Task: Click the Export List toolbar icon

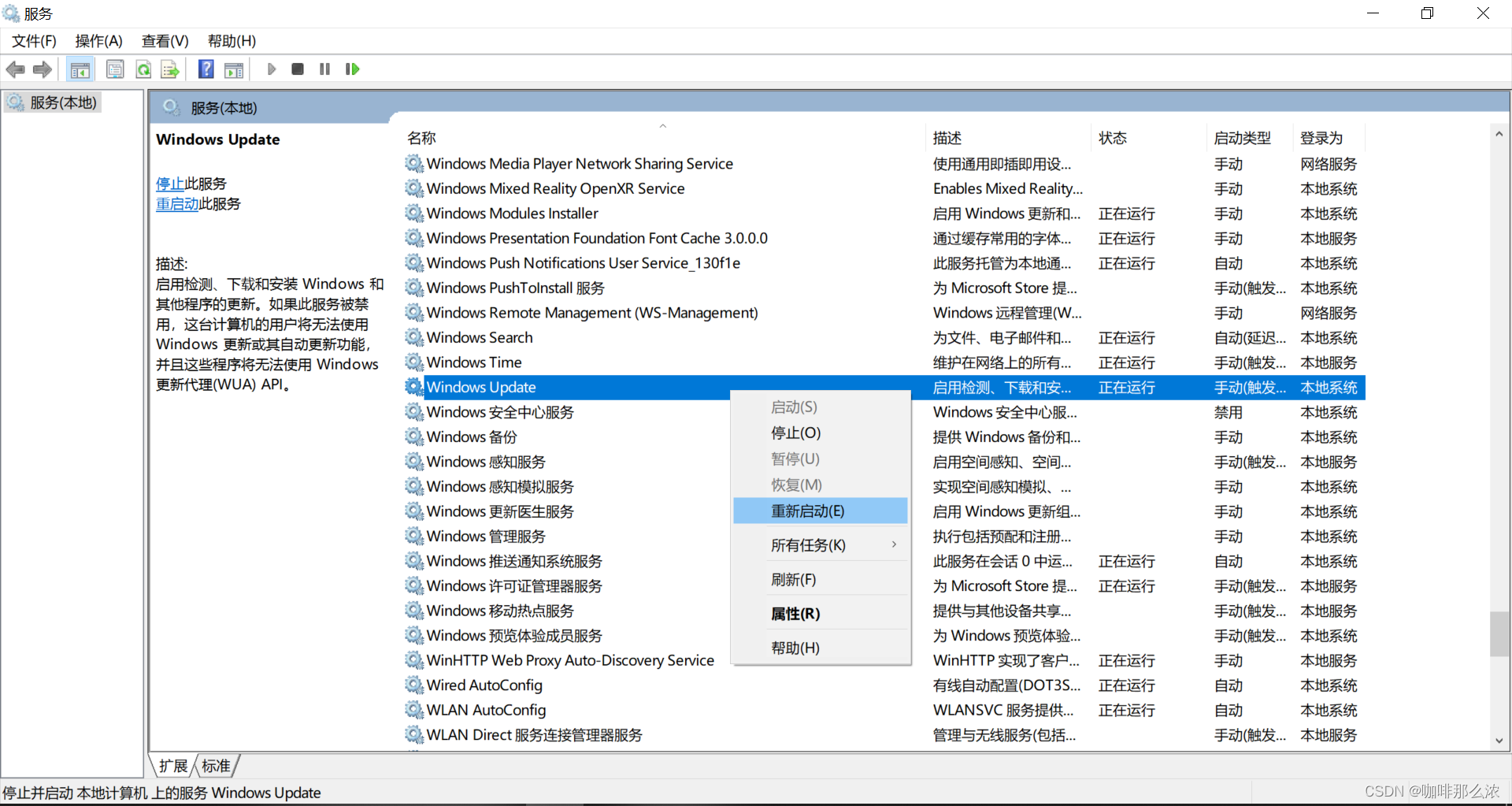Action: tap(170, 69)
